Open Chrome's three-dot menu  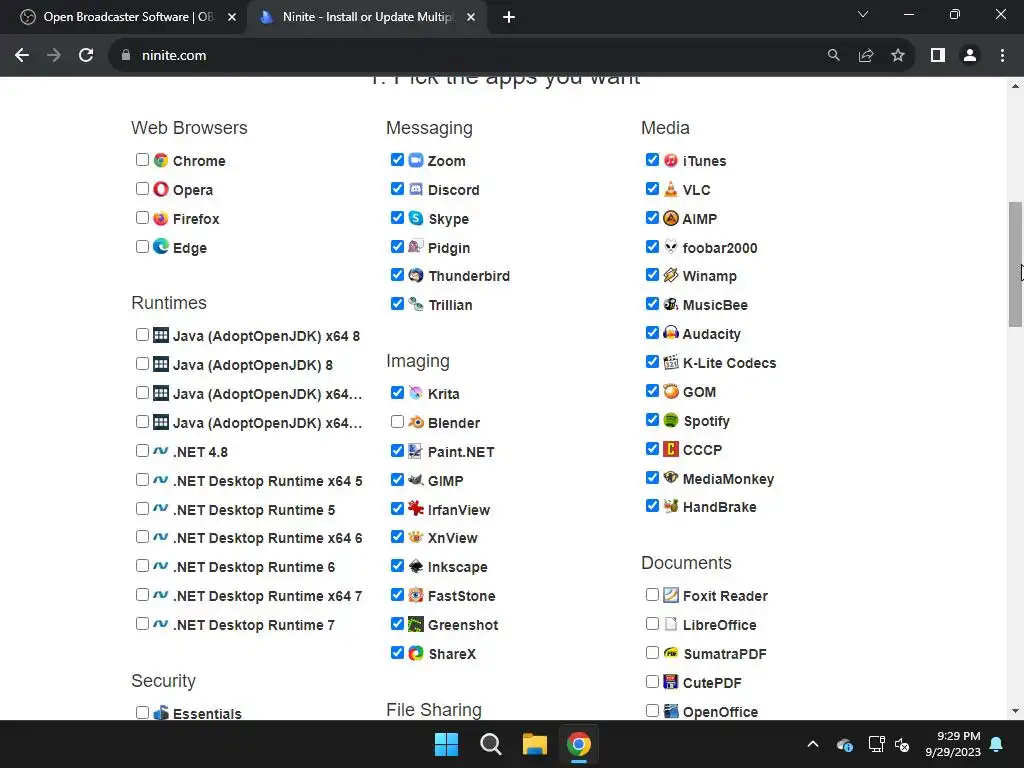[x=1002, y=56]
